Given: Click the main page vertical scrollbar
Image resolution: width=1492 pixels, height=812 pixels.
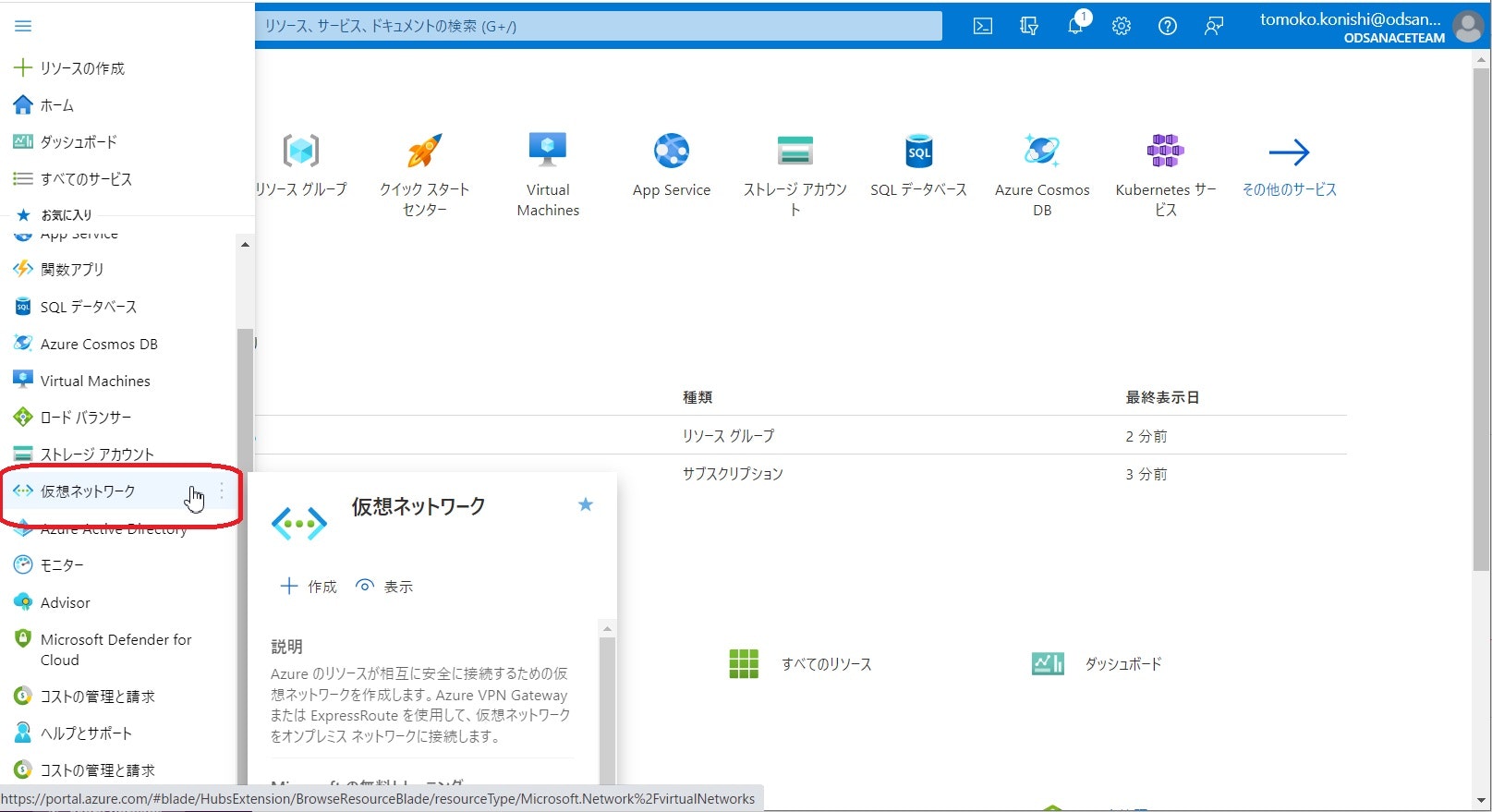Looking at the screenshot, I should click(x=1481, y=319).
